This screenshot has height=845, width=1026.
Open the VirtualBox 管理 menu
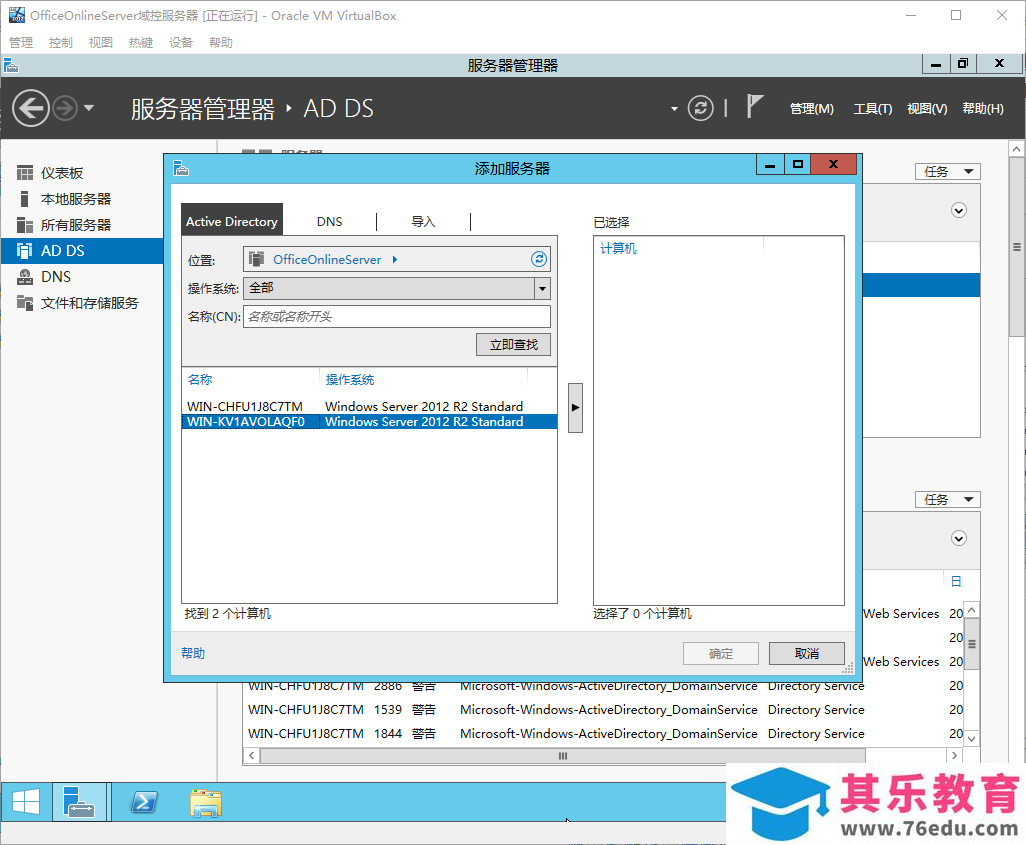pyautogui.click(x=20, y=43)
